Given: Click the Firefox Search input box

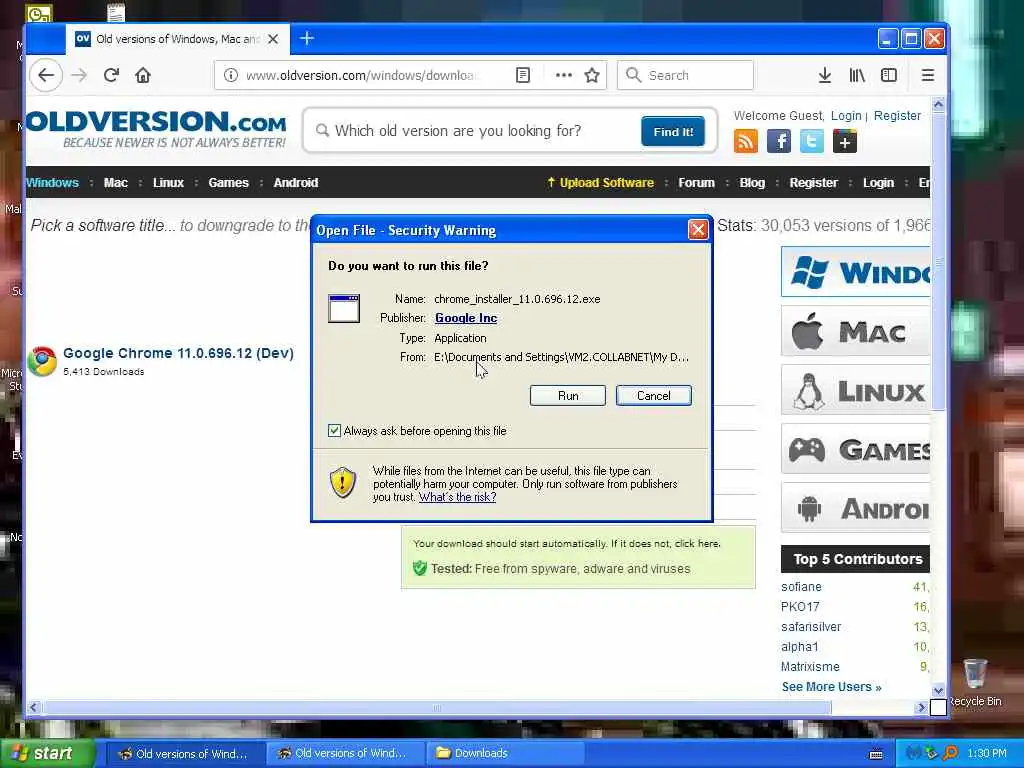Looking at the screenshot, I should coord(685,75).
